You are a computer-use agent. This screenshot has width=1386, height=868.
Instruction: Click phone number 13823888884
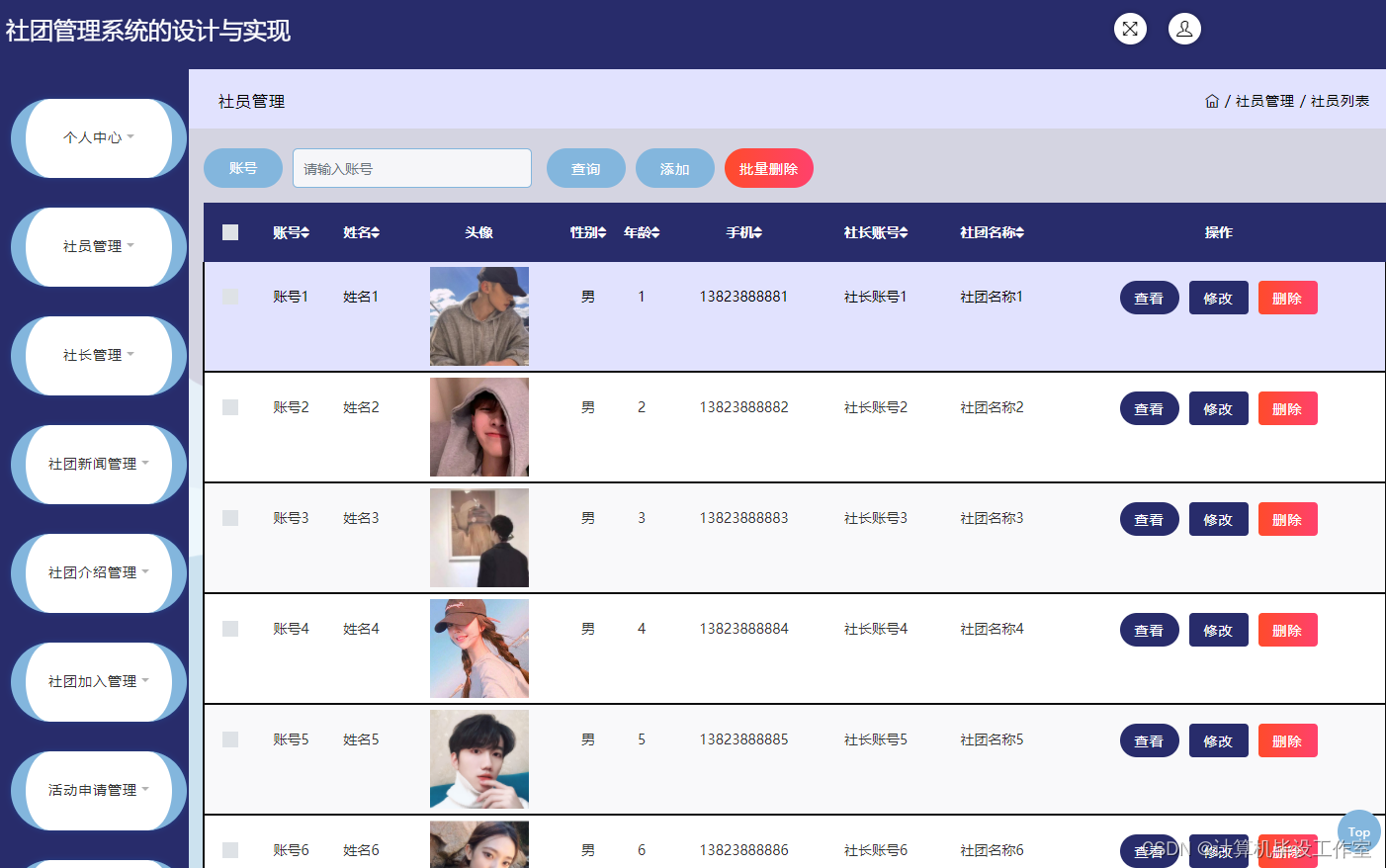(743, 629)
